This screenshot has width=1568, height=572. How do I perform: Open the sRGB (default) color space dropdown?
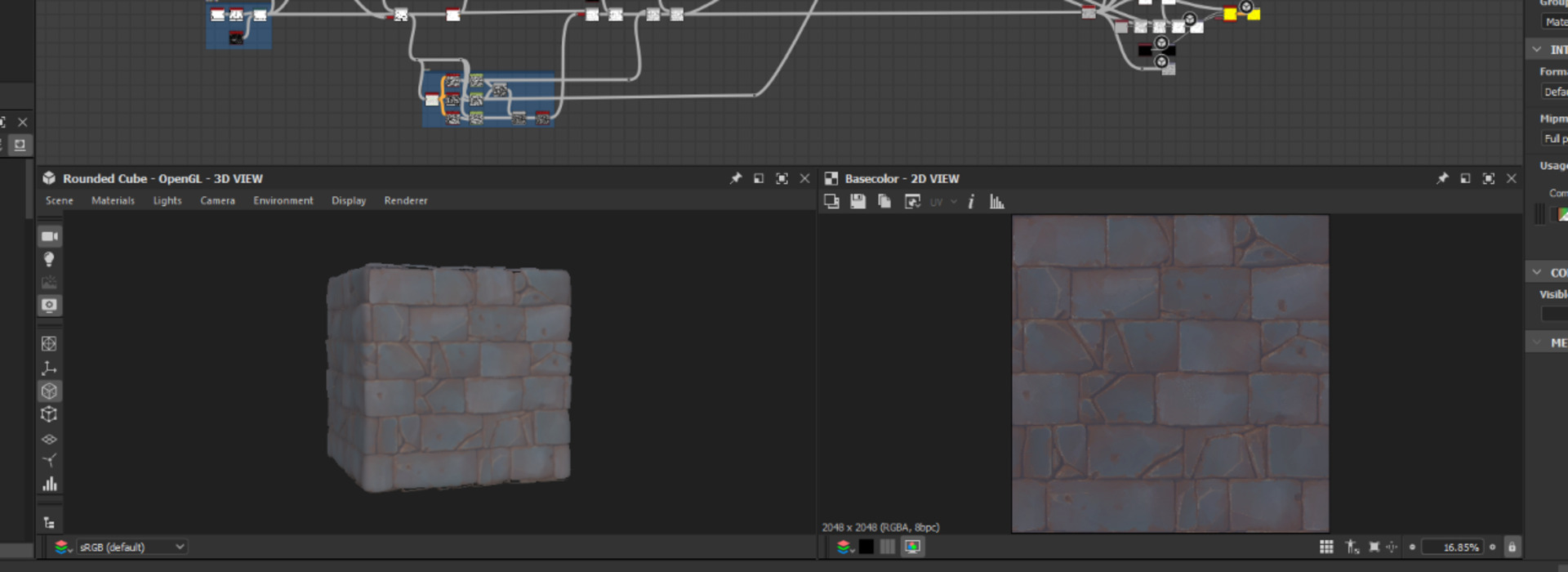[132, 547]
